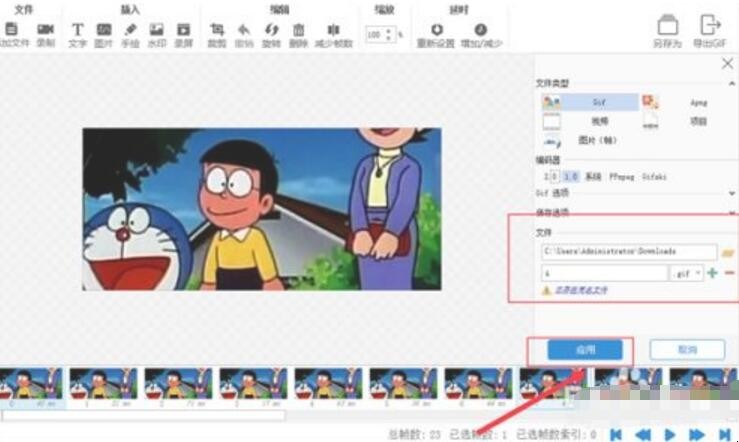Delete frames using the 删除 trash icon
This screenshot has width=739, height=442.
coord(298,30)
